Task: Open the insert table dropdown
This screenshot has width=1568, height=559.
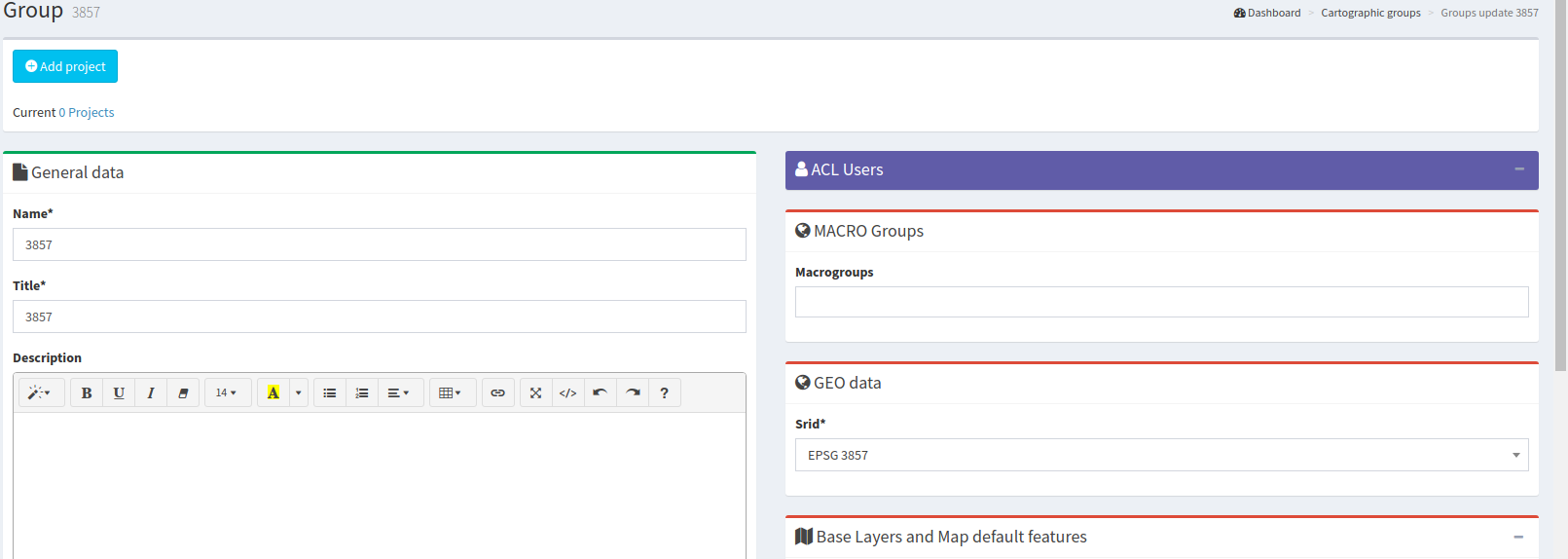Action: coord(453,392)
